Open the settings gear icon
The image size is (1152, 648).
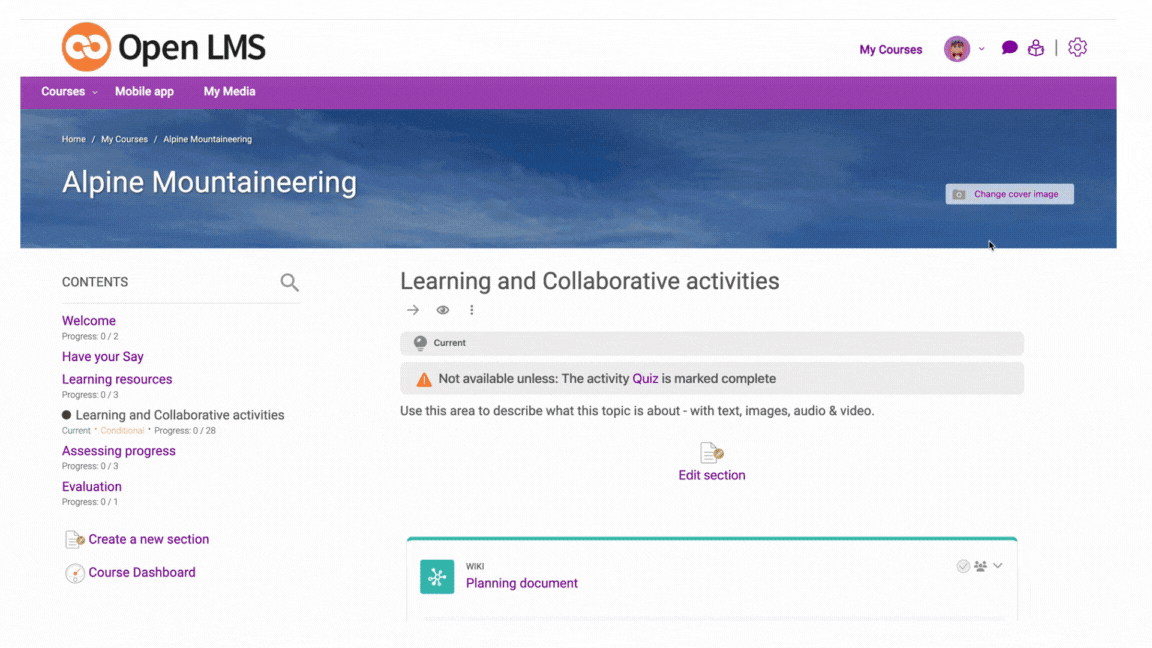pyautogui.click(x=1077, y=47)
